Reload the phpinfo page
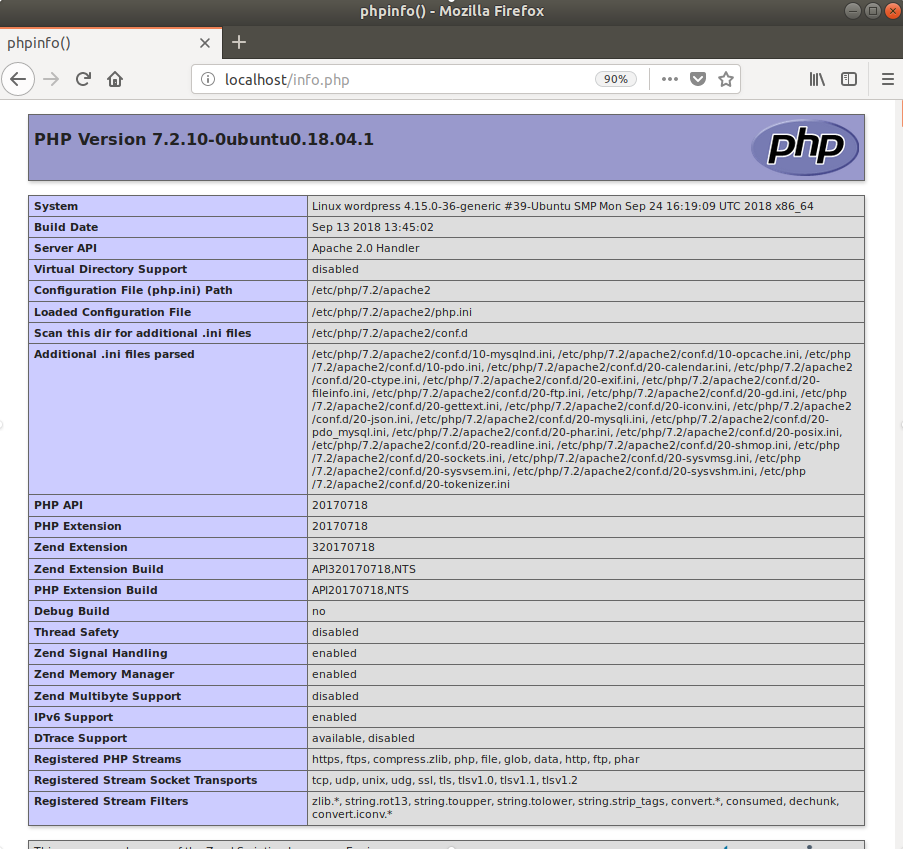This screenshot has width=903, height=849. click(x=84, y=79)
